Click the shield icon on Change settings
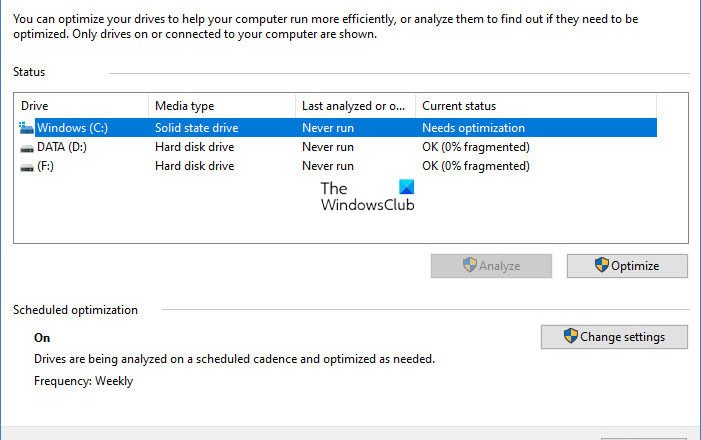The height and width of the screenshot is (440, 701). (570, 336)
